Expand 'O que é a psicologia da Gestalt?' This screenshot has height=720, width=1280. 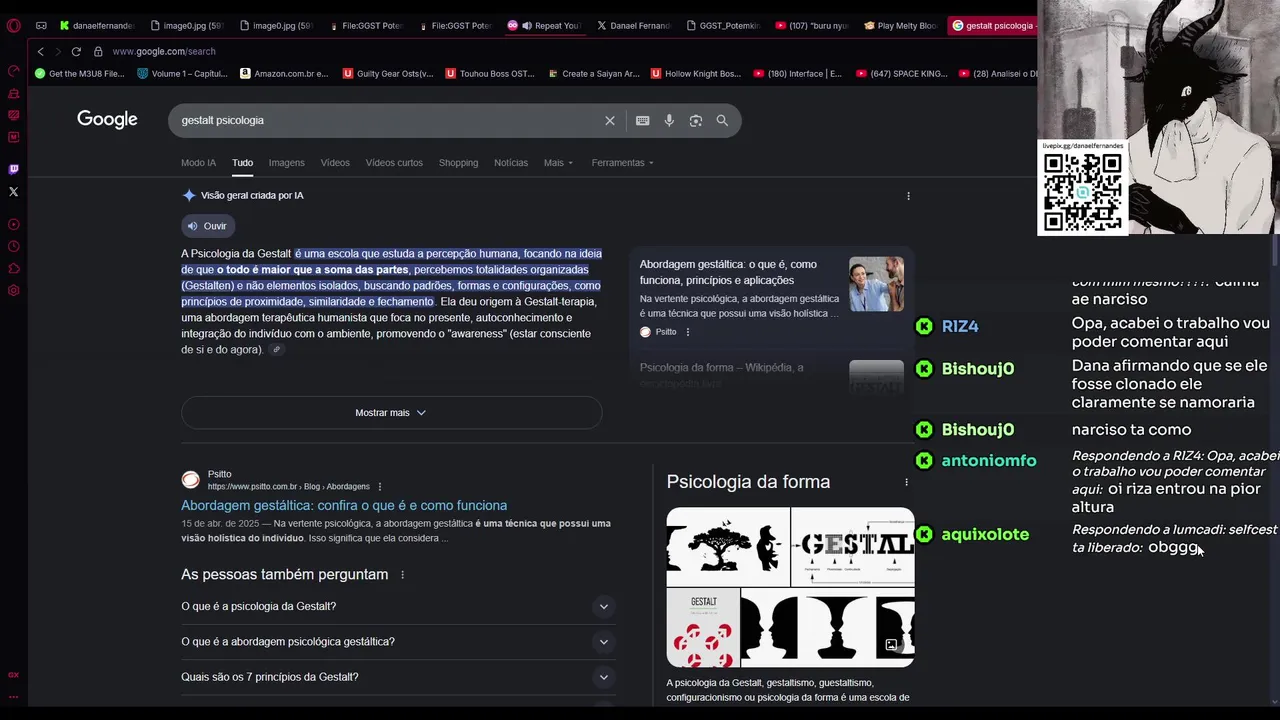(398, 607)
